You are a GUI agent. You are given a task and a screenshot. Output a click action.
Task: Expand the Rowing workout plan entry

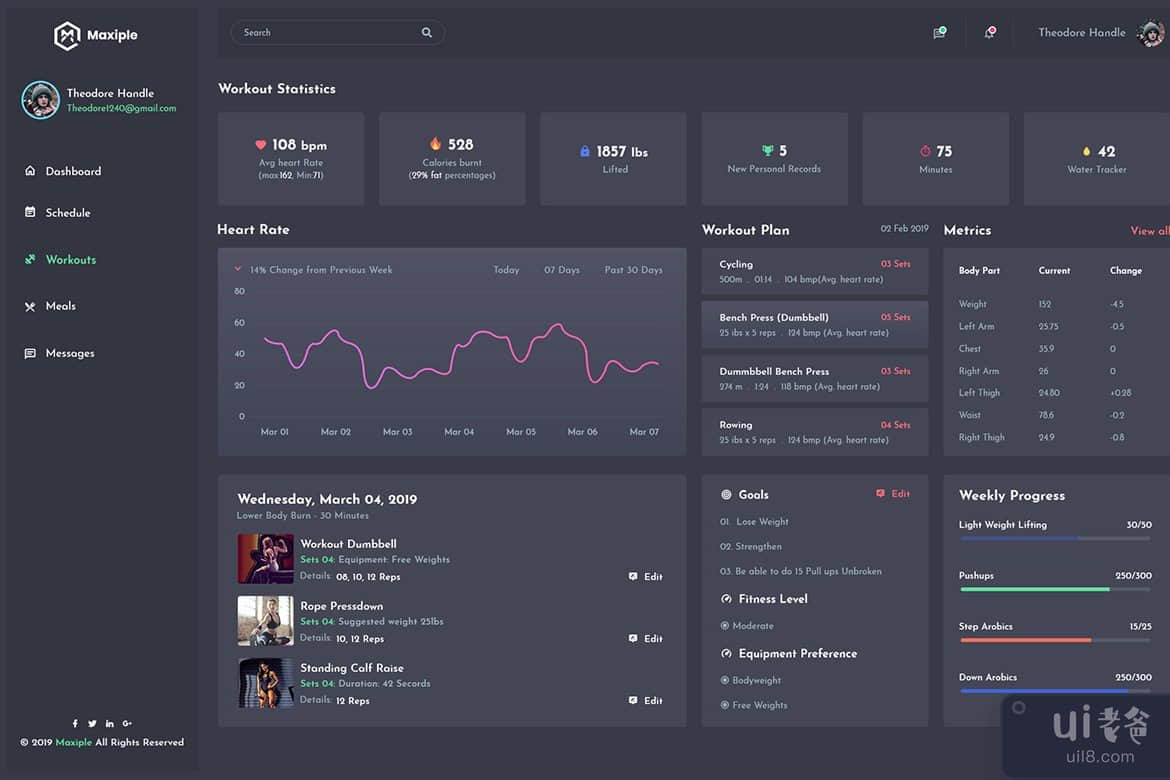[x=814, y=432]
